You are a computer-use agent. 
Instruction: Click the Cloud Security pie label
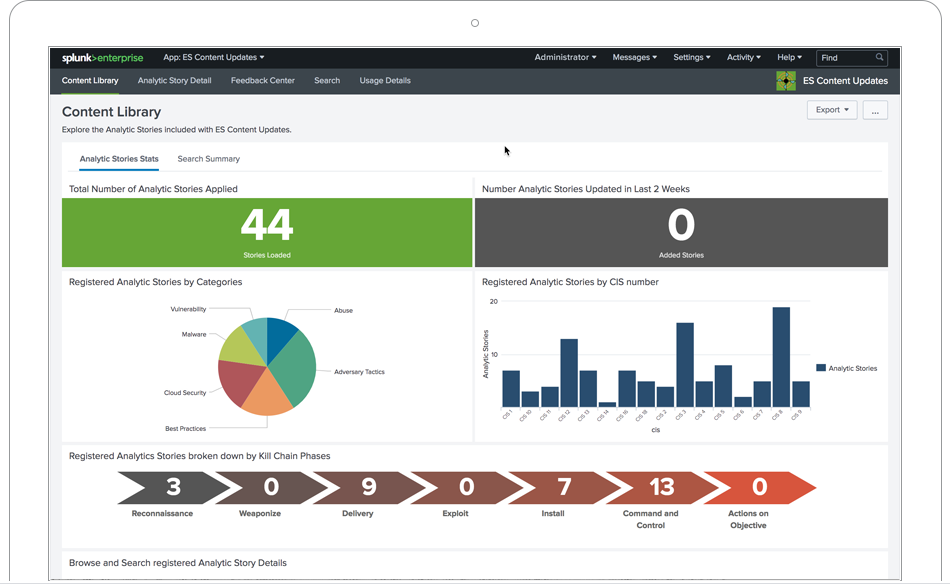tap(185, 393)
